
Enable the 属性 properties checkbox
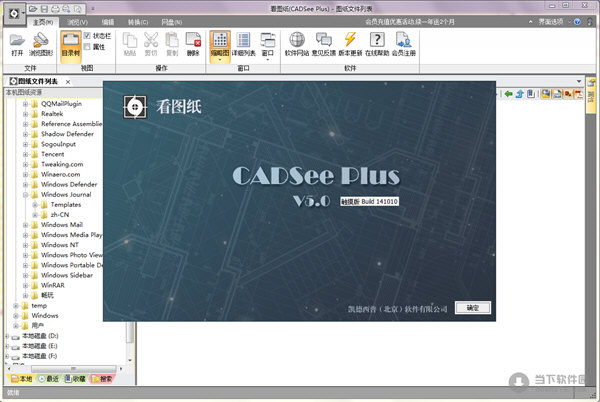[87, 47]
